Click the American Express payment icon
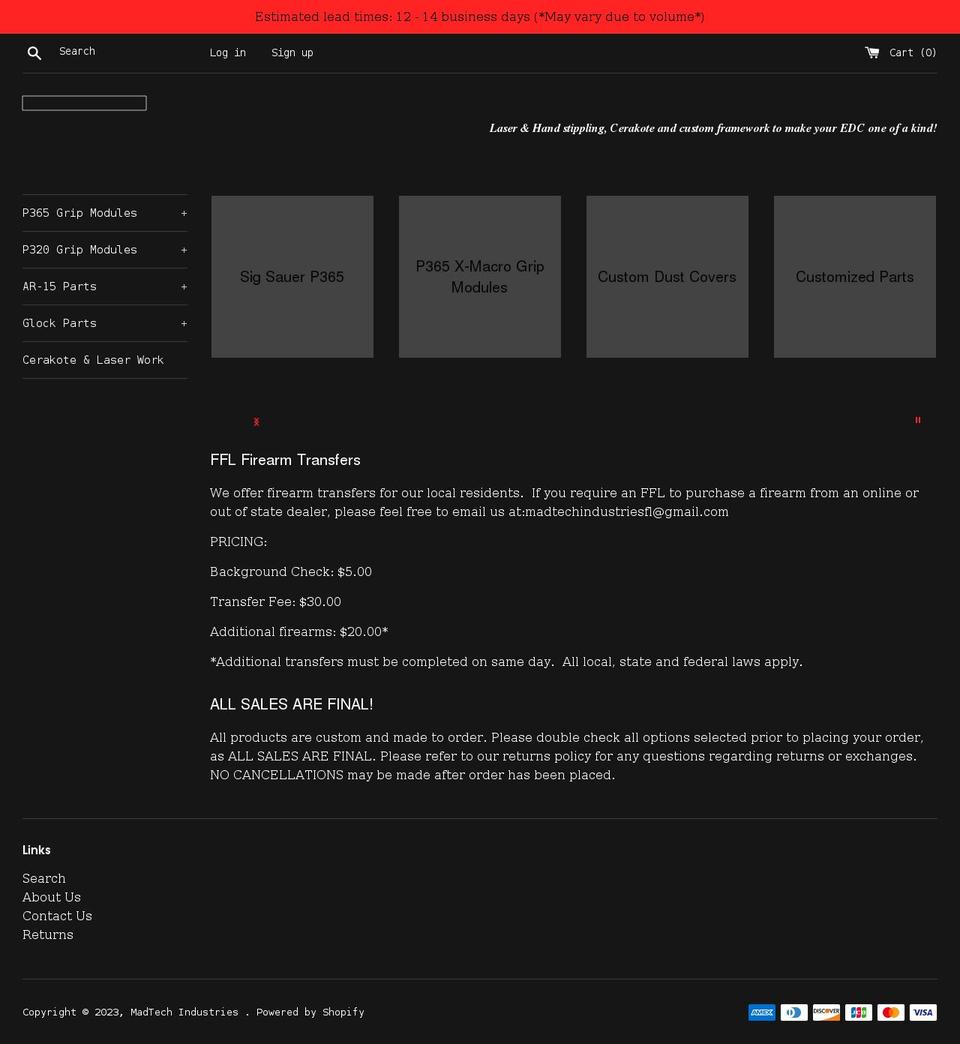The height and width of the screenshot is (1044, 960). [762, 1012]
